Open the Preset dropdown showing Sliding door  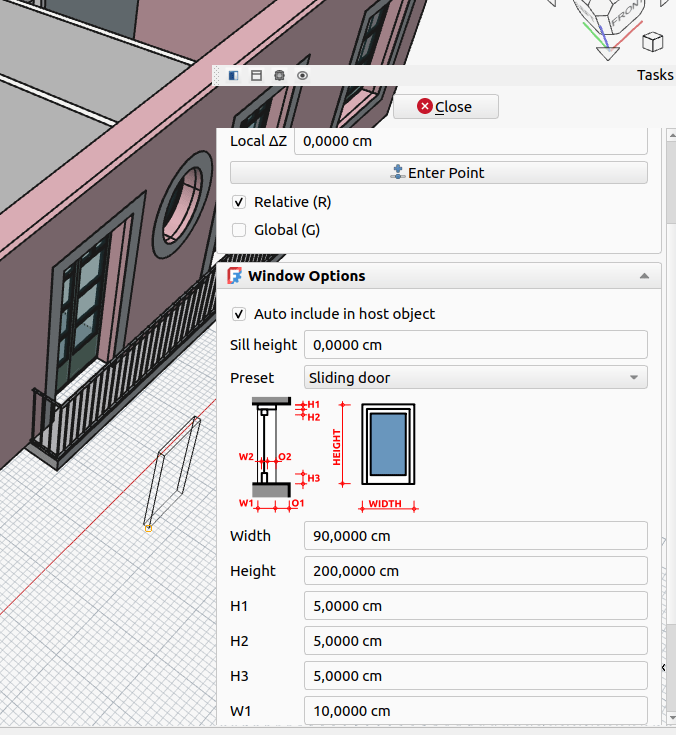pyautogui.click(x=475, y=378)
